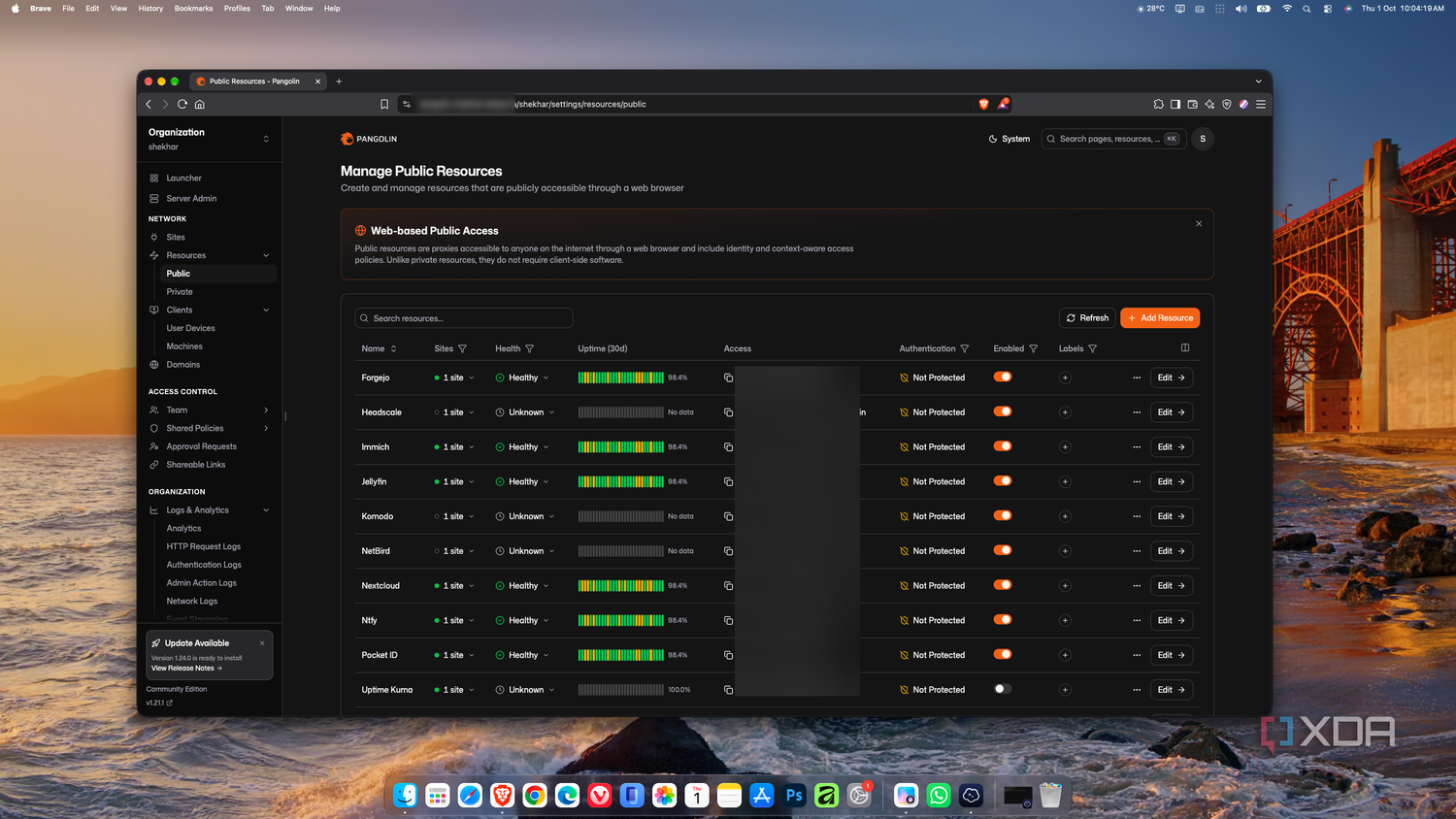1456x819 pixels.
Task: Refresh the resources table
Action: point(1087,318)
